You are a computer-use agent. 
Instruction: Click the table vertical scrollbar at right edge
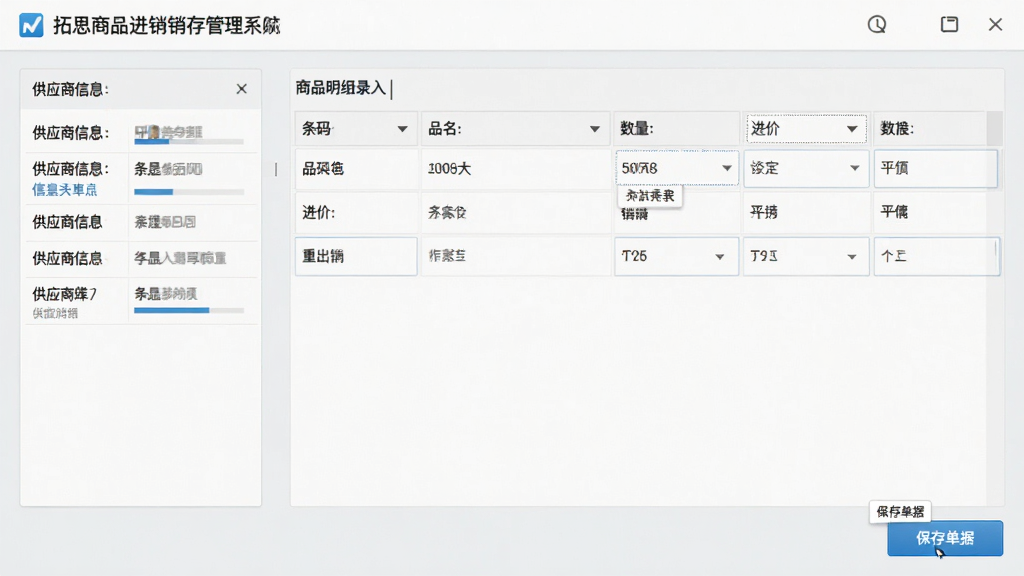click(x=994, y=129)
